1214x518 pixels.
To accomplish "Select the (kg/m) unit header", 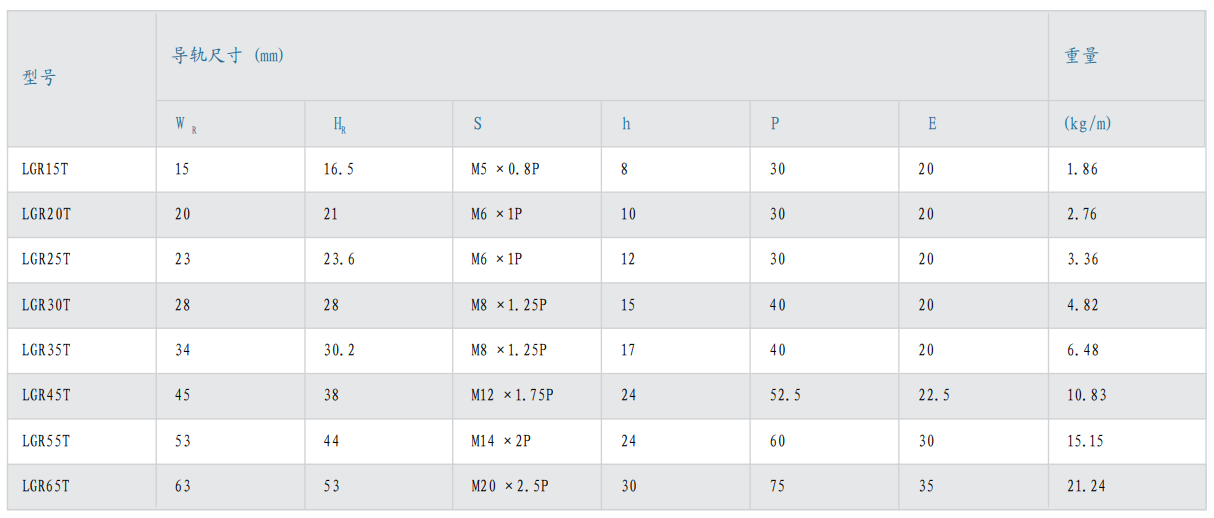I will tap(1088, 124).
